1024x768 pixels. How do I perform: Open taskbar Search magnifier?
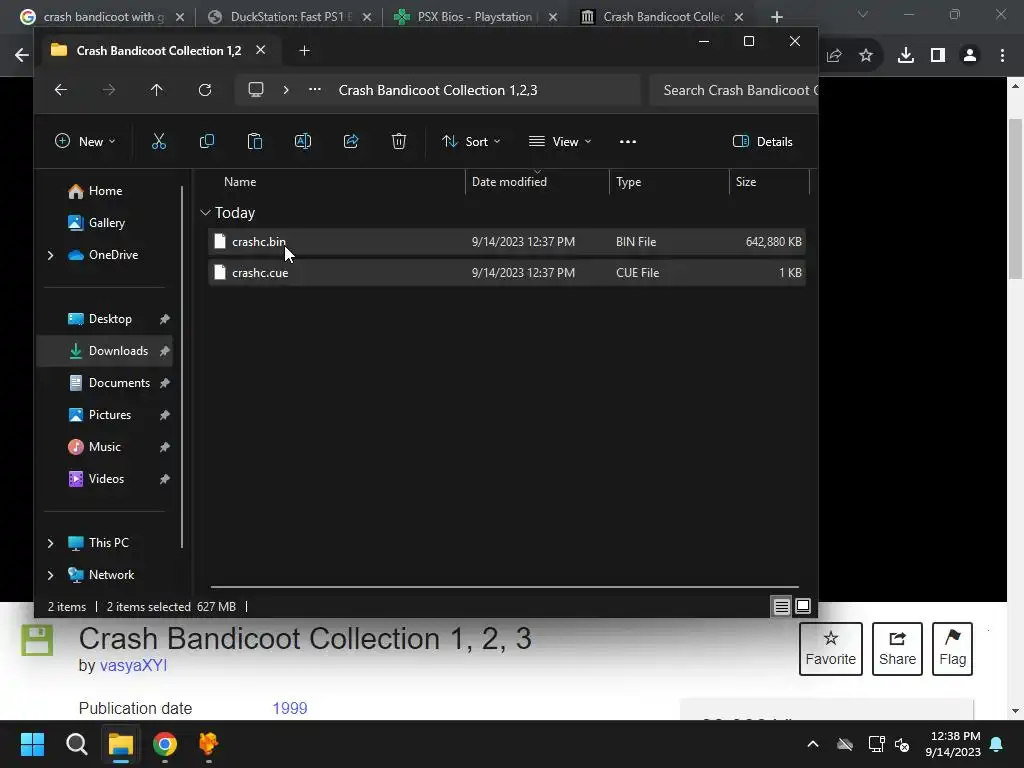point(77,744)
